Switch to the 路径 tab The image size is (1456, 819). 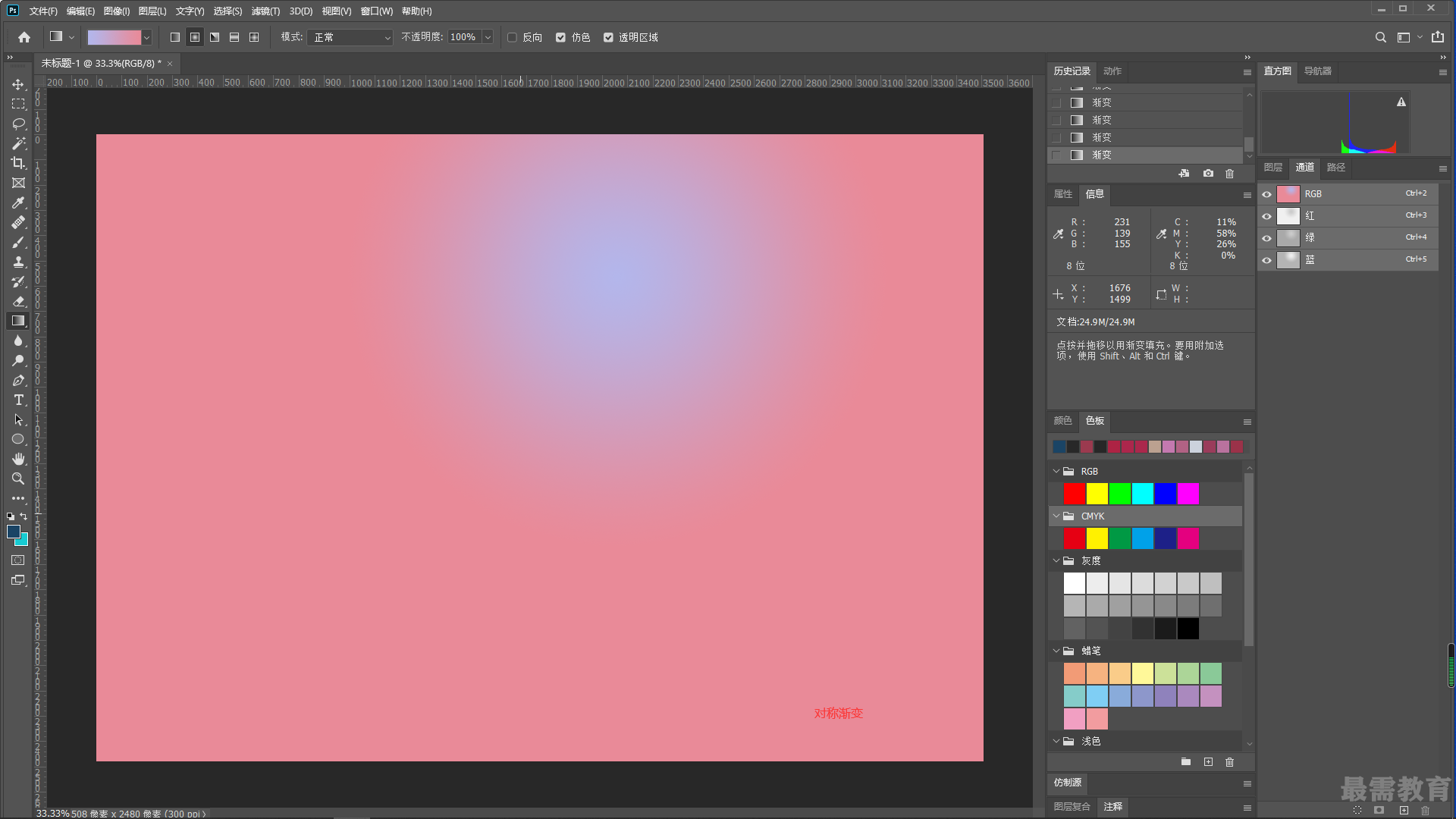coord(1336,168)
